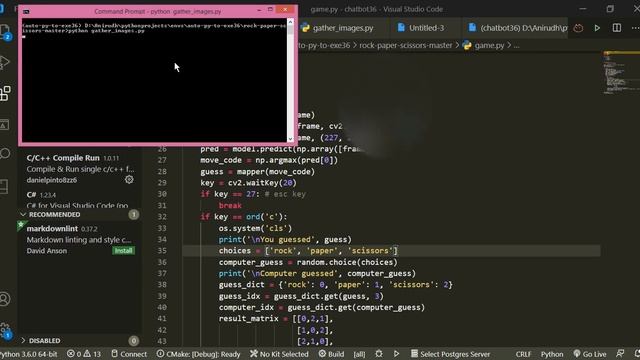
Task: Click os.system('cls') on line 33
Action: pos(255,228)
